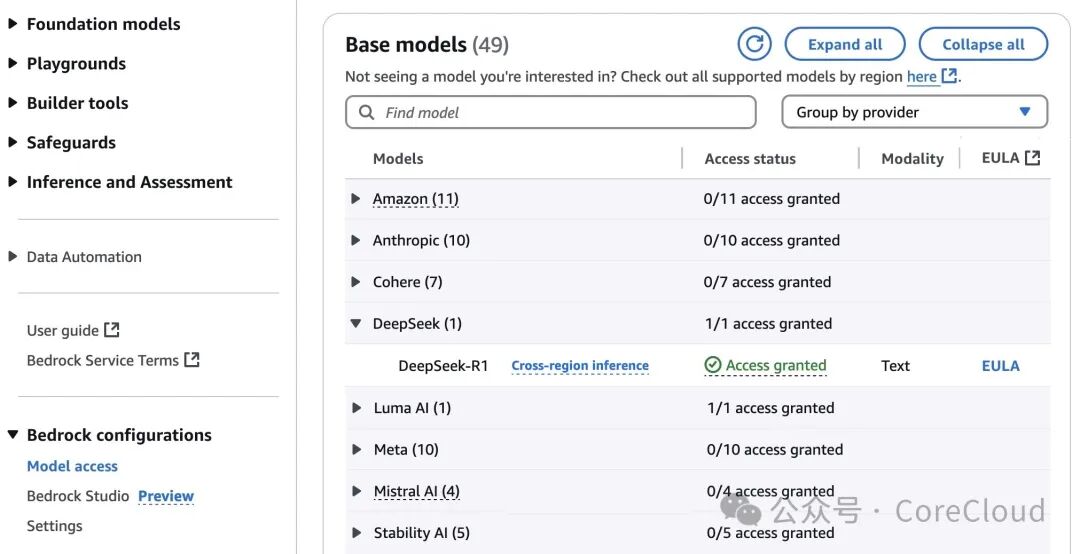Open external link icon beside Bedrock Service Terms

[x=191, y=360]
